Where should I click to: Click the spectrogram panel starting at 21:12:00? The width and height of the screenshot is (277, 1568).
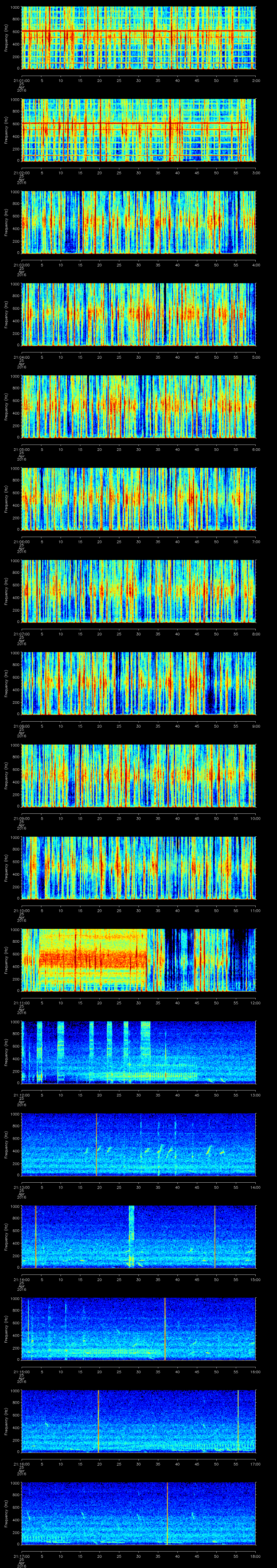(139, 1052)
